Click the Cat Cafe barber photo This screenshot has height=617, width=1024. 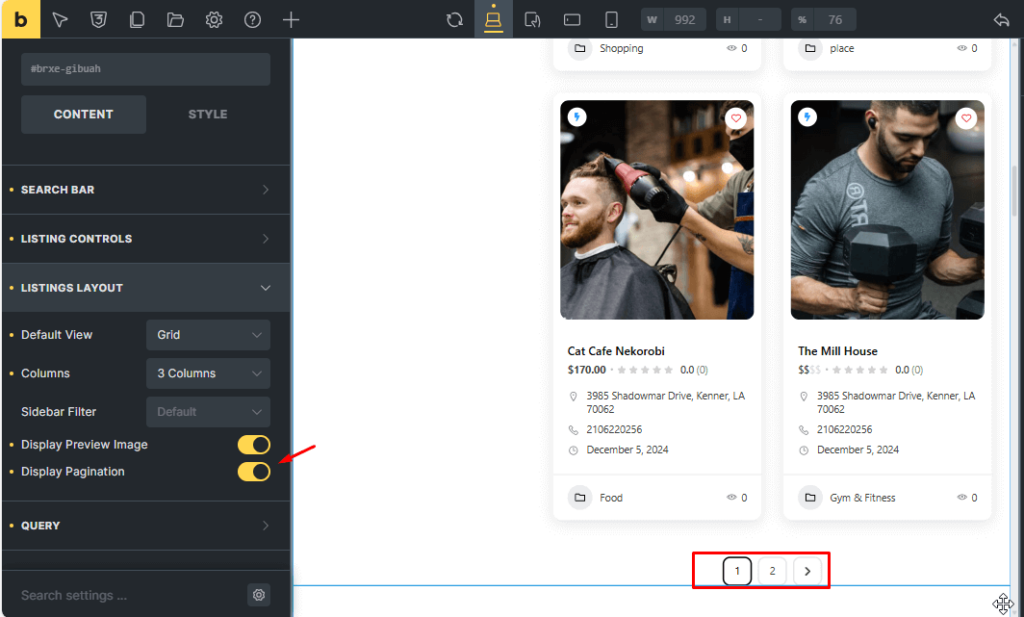(657, 210)
